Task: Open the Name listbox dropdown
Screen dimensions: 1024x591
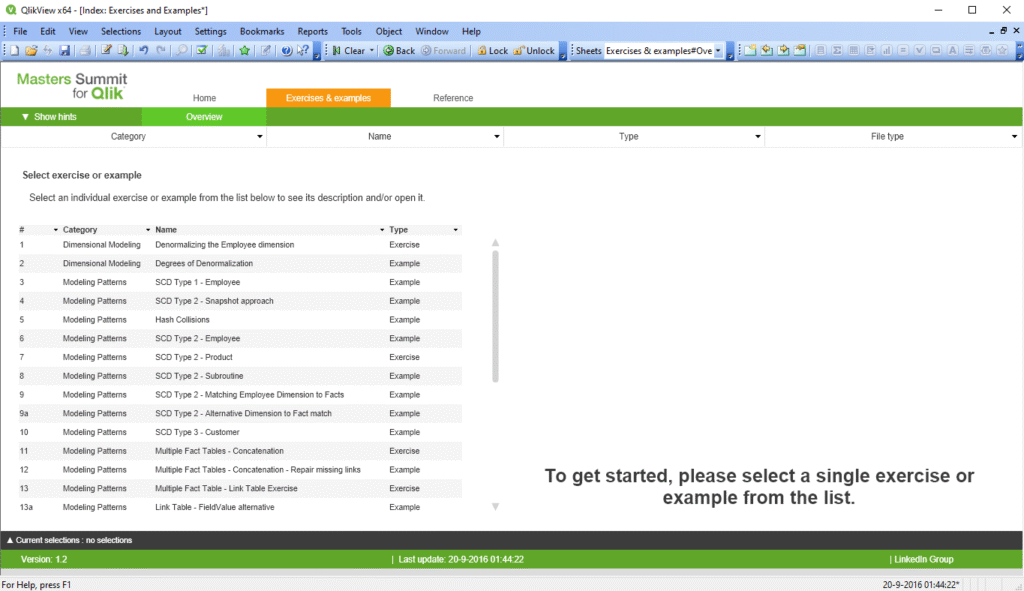Action: (497, 136)
